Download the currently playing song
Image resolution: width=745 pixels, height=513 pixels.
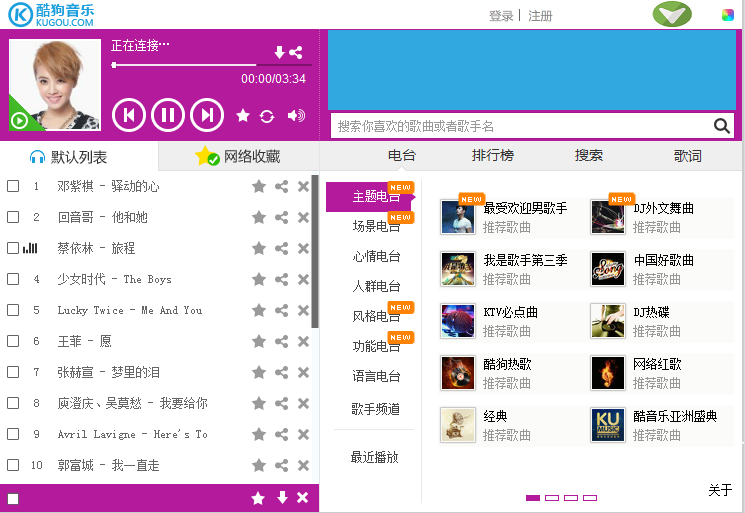pos(279,52)
